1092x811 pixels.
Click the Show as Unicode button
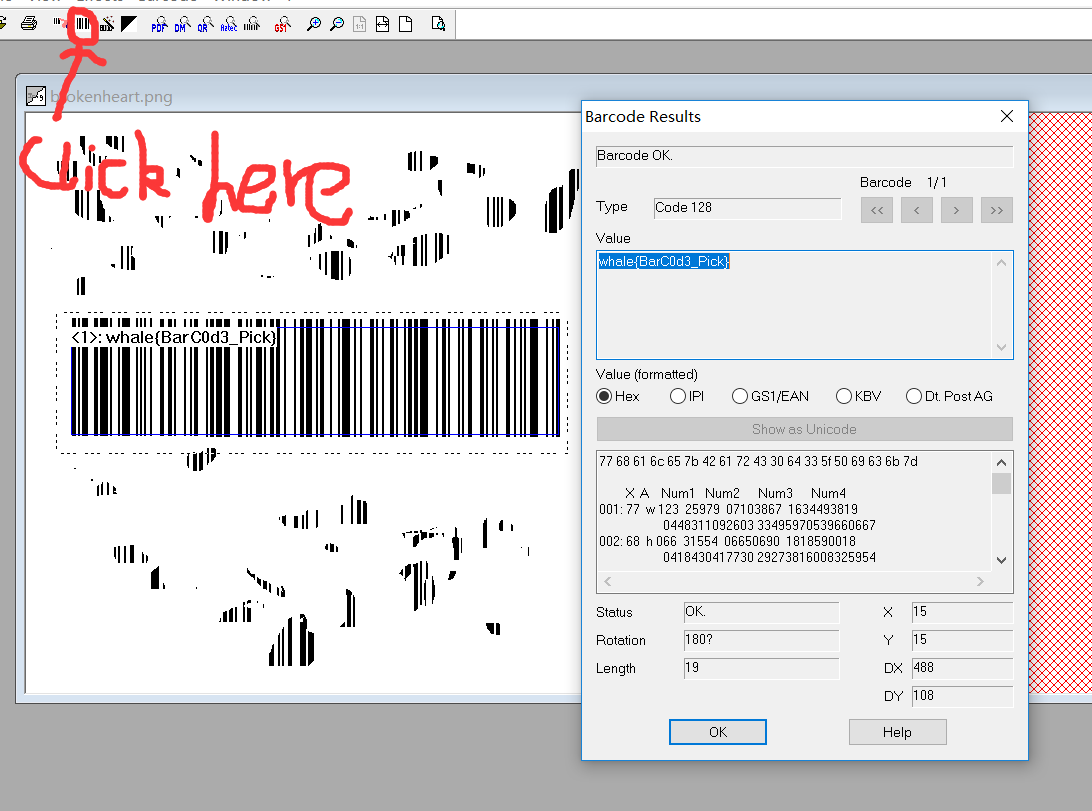point(804,430)
